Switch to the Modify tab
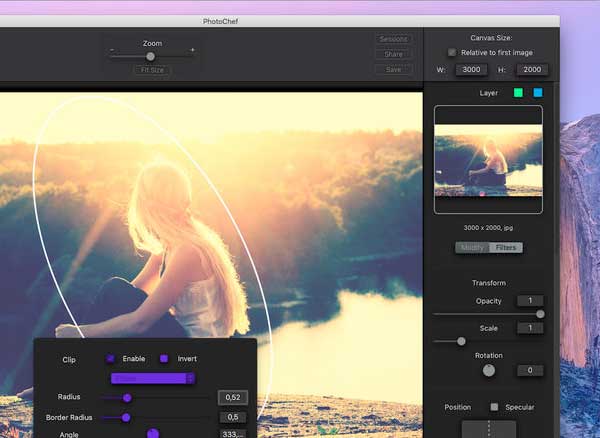Screen dimensions: 600x438 tap(472, 247)
